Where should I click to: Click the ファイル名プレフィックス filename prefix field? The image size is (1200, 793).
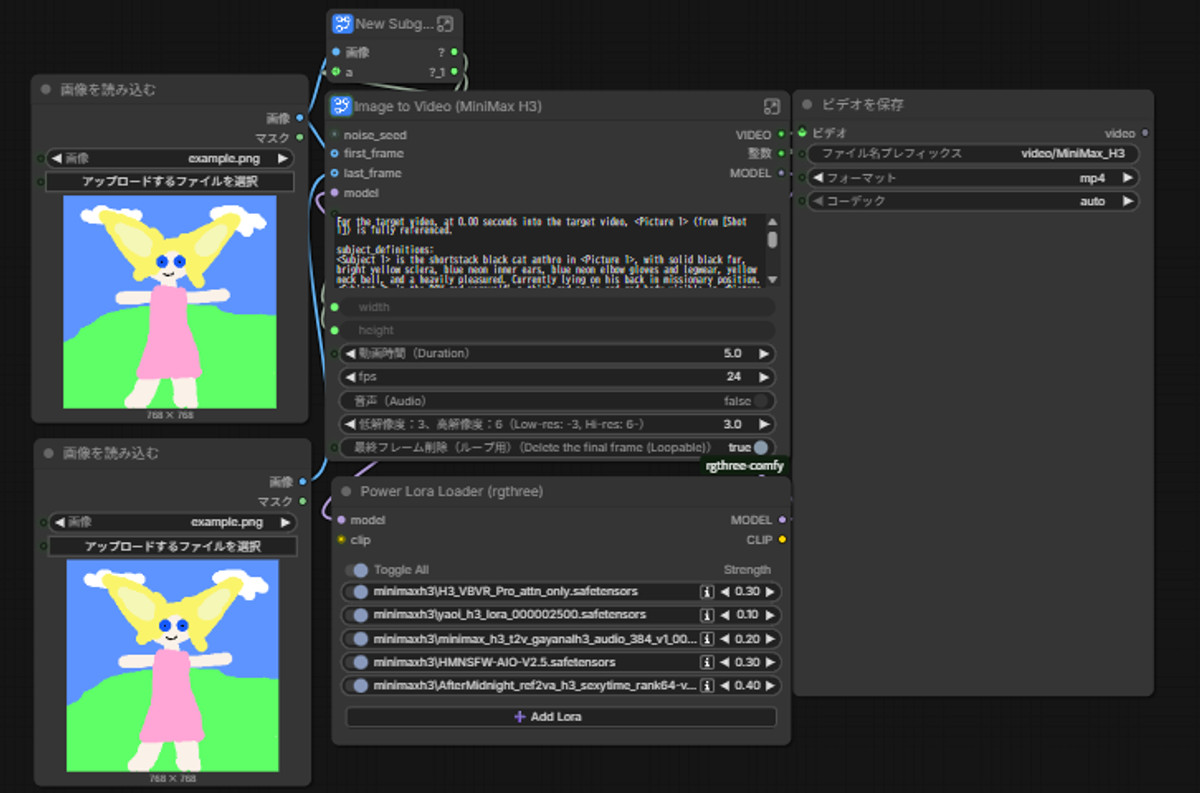(x=974, y=154)
